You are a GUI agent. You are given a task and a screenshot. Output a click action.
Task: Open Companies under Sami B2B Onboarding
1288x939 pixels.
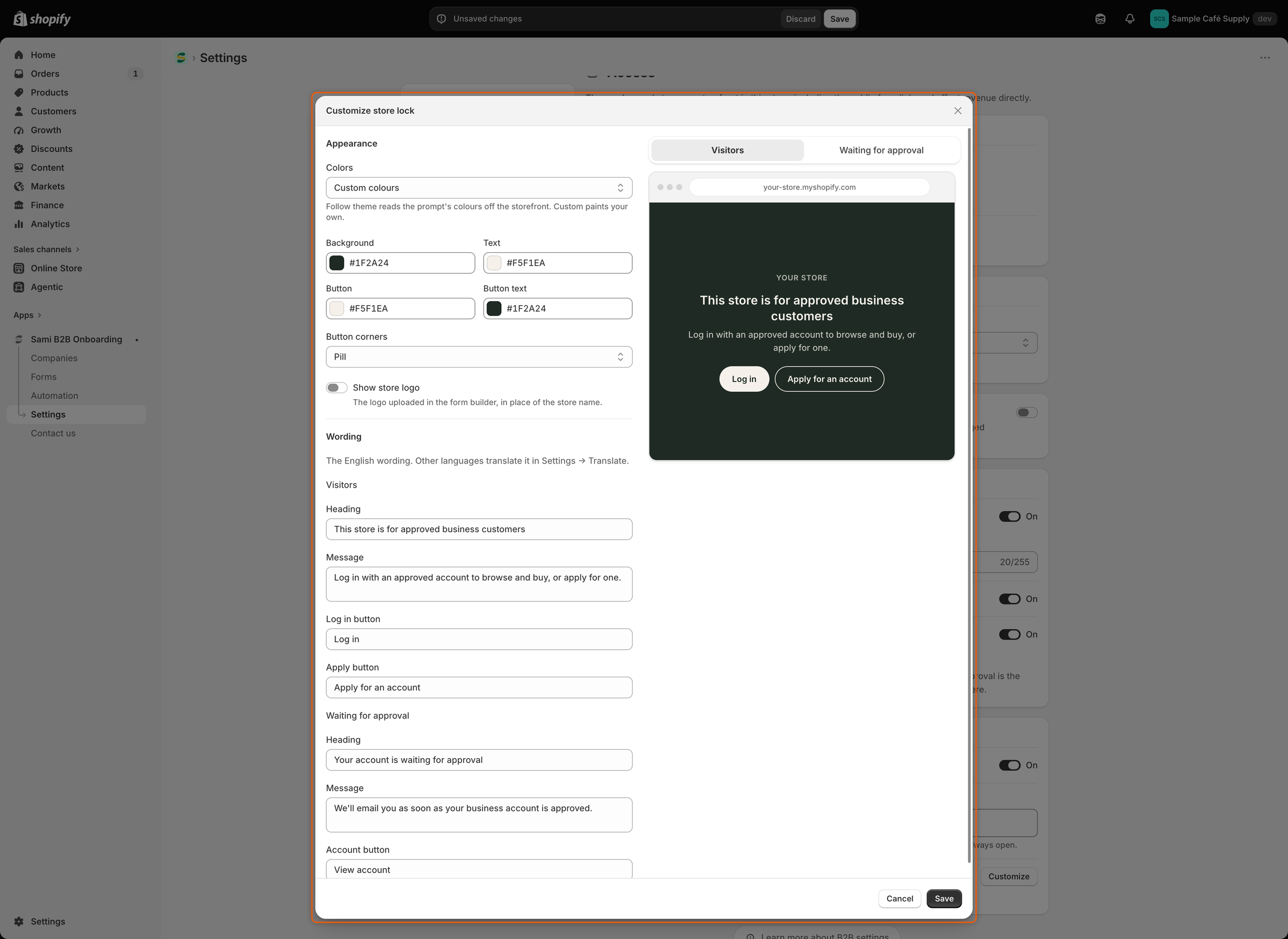[x=54, y=357]
